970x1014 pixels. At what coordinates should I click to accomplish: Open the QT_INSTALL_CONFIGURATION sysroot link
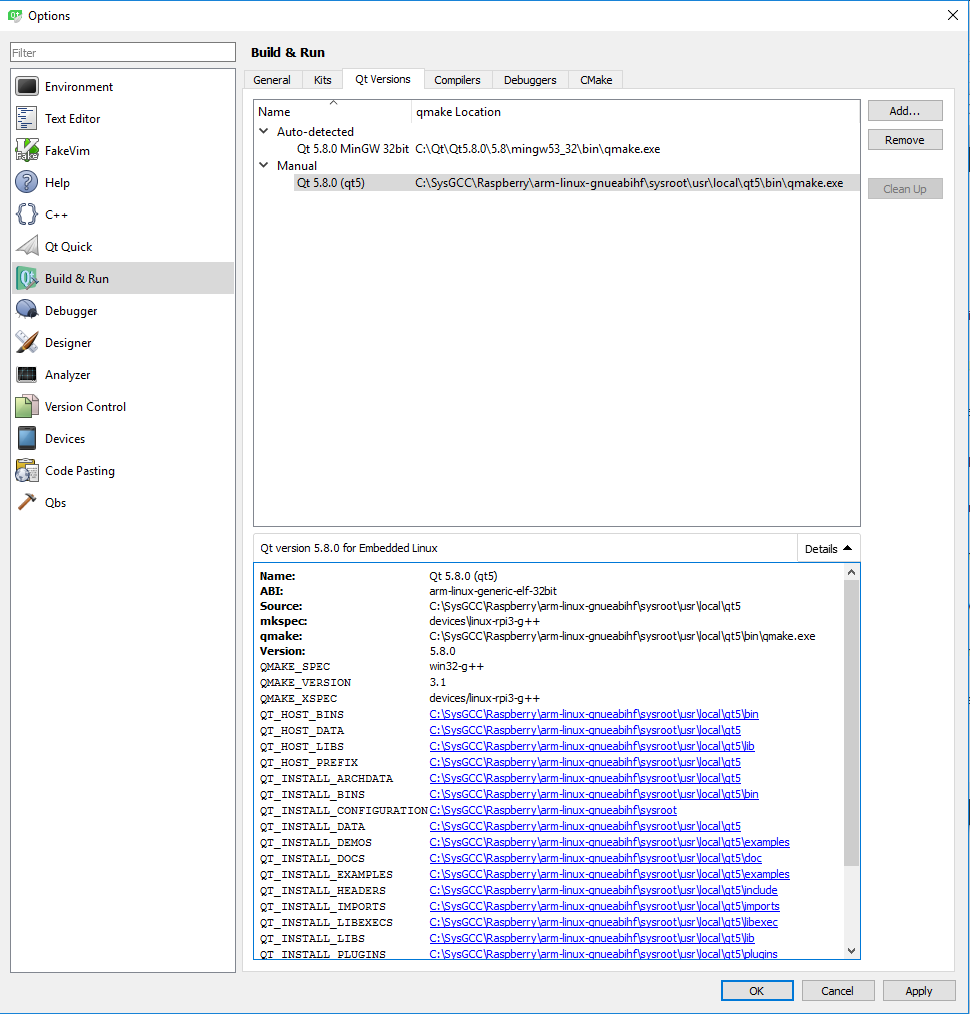click(553, 810)
